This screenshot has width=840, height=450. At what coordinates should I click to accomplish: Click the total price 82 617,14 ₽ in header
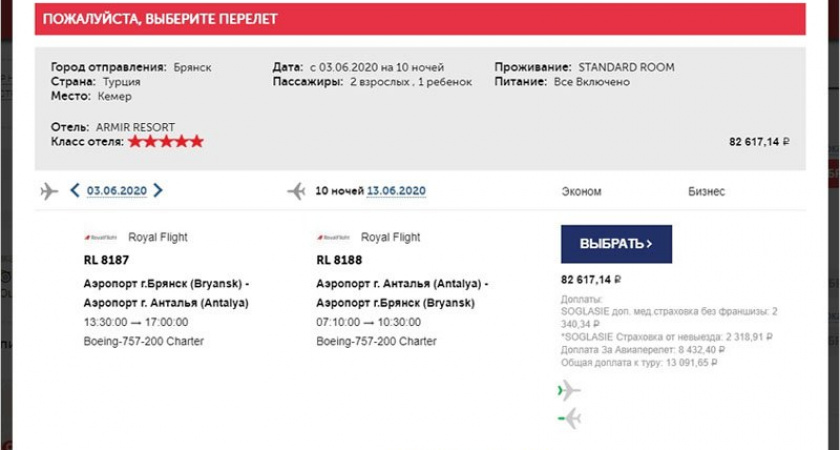[759, 142]
